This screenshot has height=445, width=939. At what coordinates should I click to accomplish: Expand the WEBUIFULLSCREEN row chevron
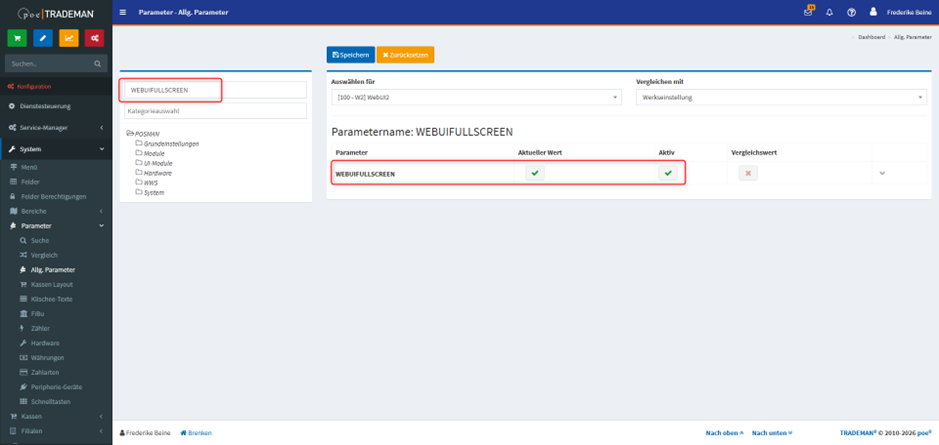coord(882,173)
